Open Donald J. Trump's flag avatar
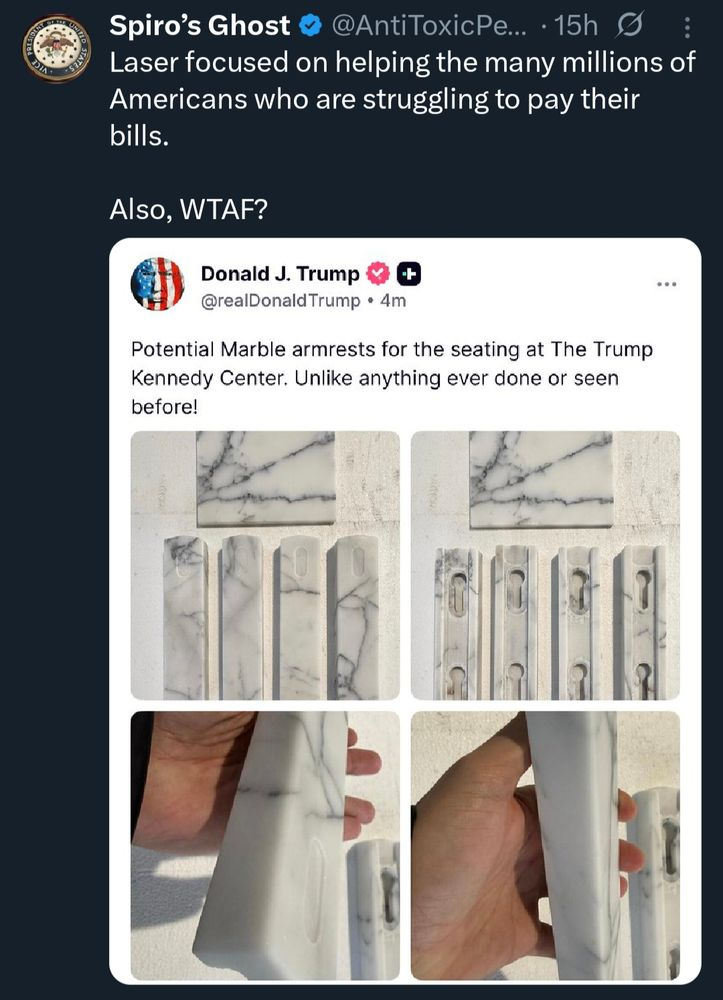 tap(158, 284)
